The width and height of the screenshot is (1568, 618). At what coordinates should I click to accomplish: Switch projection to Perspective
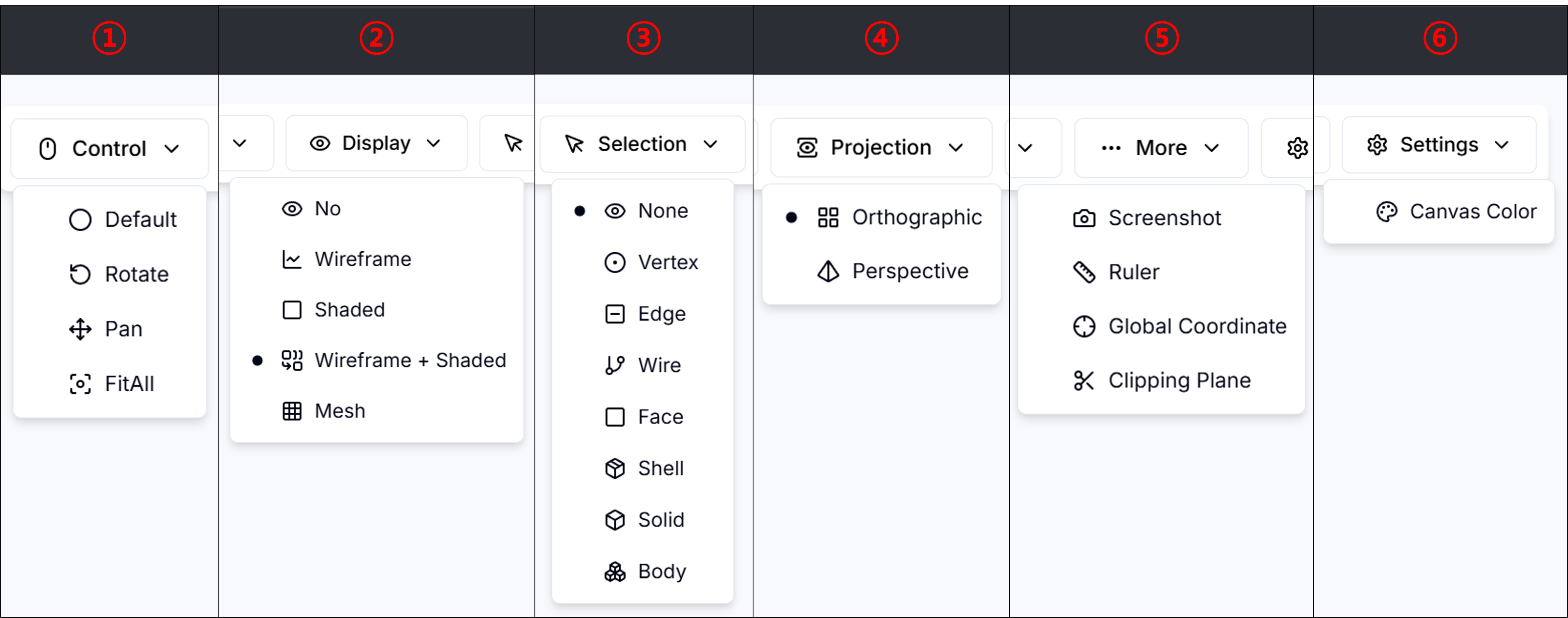point(828,272)
